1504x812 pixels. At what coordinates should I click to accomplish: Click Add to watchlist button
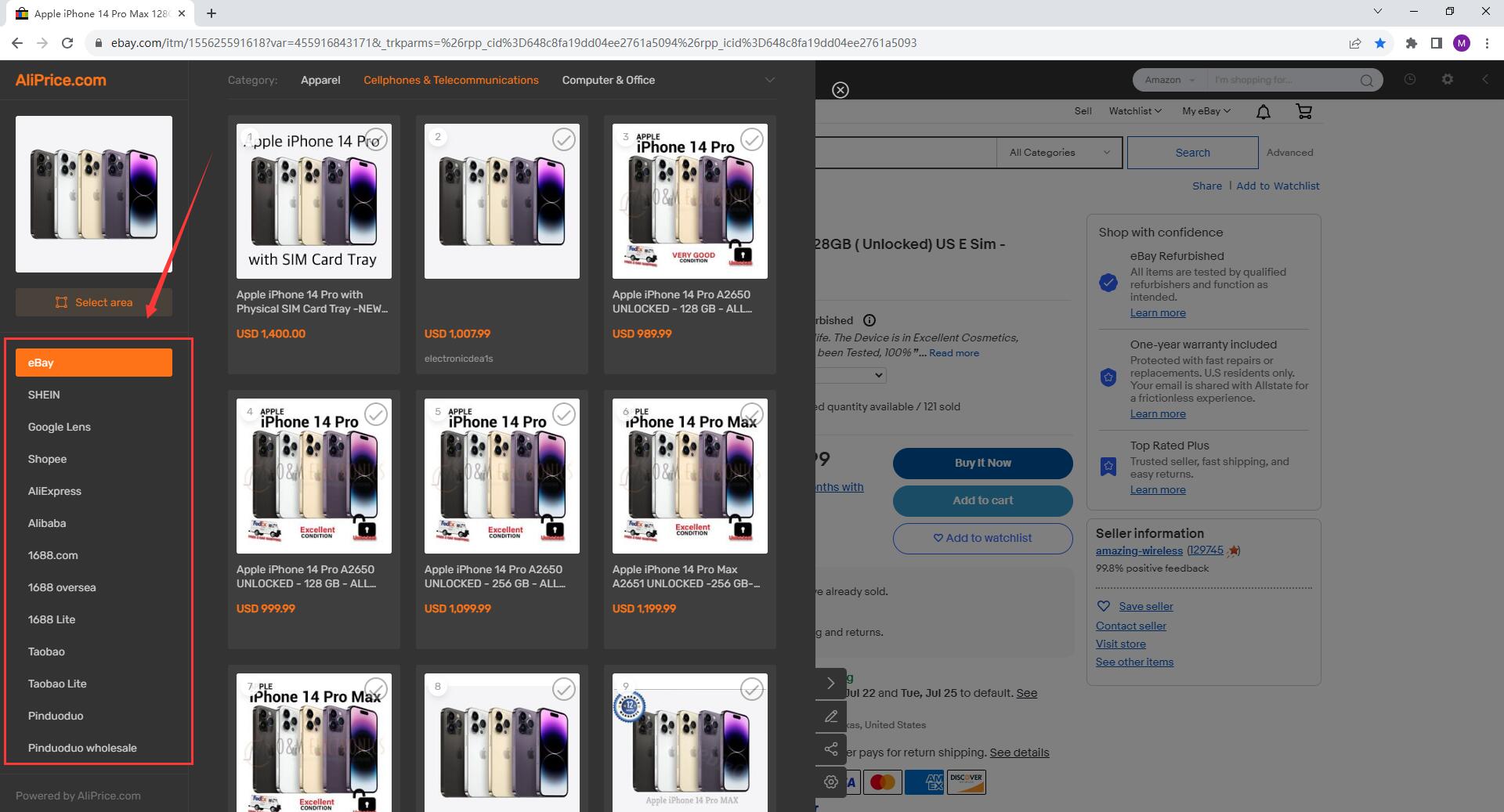[x=983, y=538]
